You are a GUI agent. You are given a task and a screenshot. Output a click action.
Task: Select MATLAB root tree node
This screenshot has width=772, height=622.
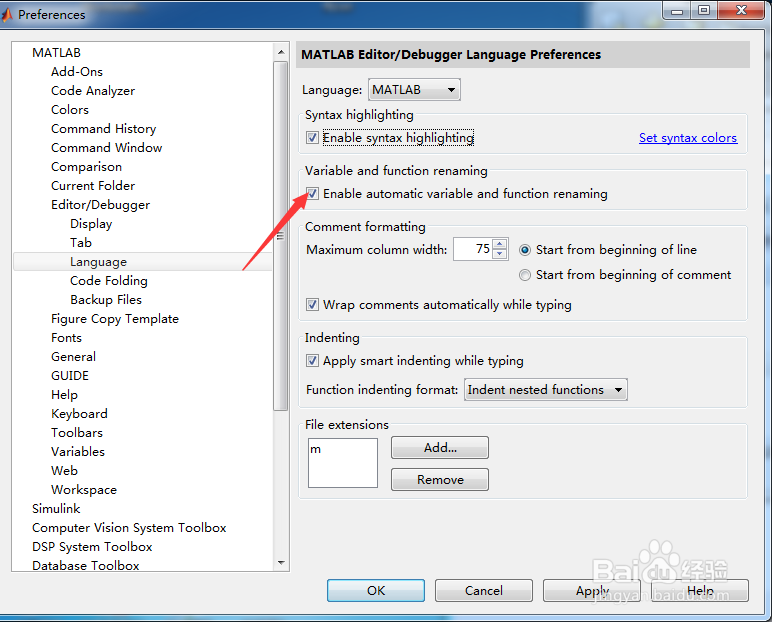pyautogui.click(x=56, y=52)
